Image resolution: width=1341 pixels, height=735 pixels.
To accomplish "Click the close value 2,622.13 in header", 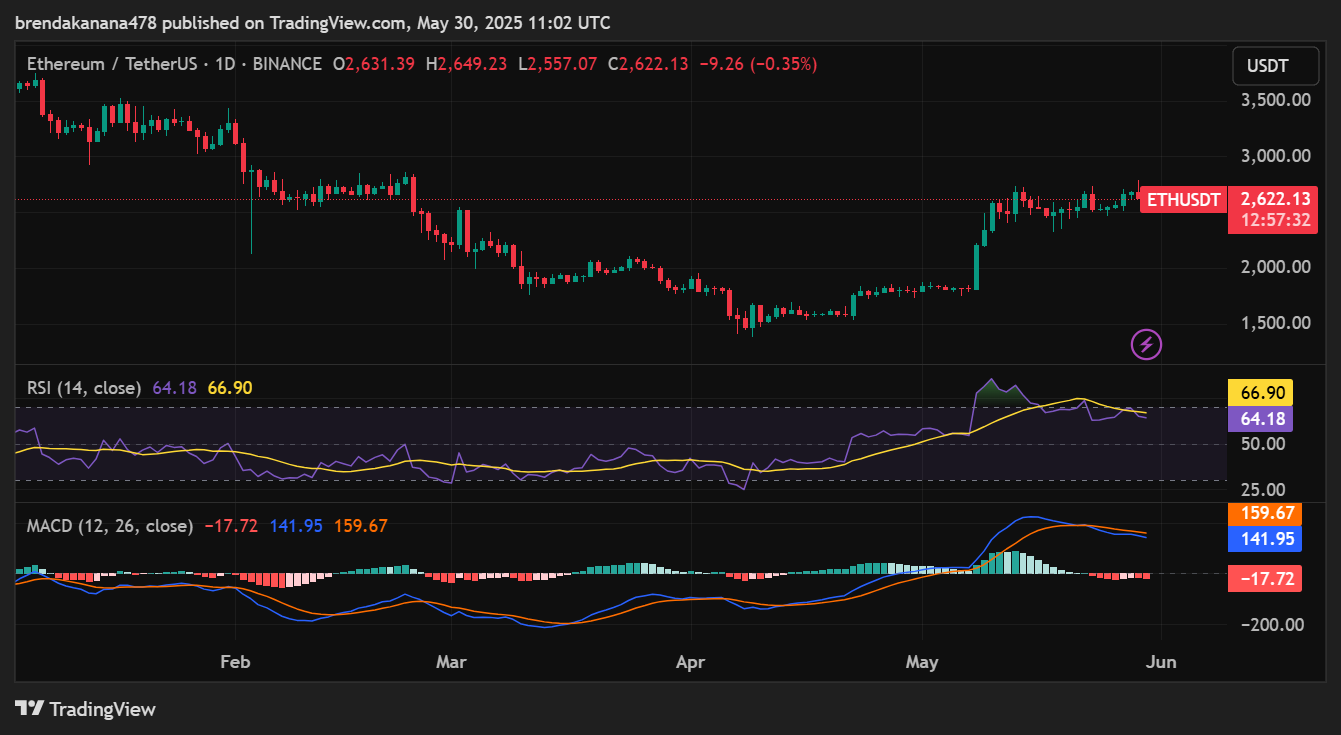I will [654, 64].
